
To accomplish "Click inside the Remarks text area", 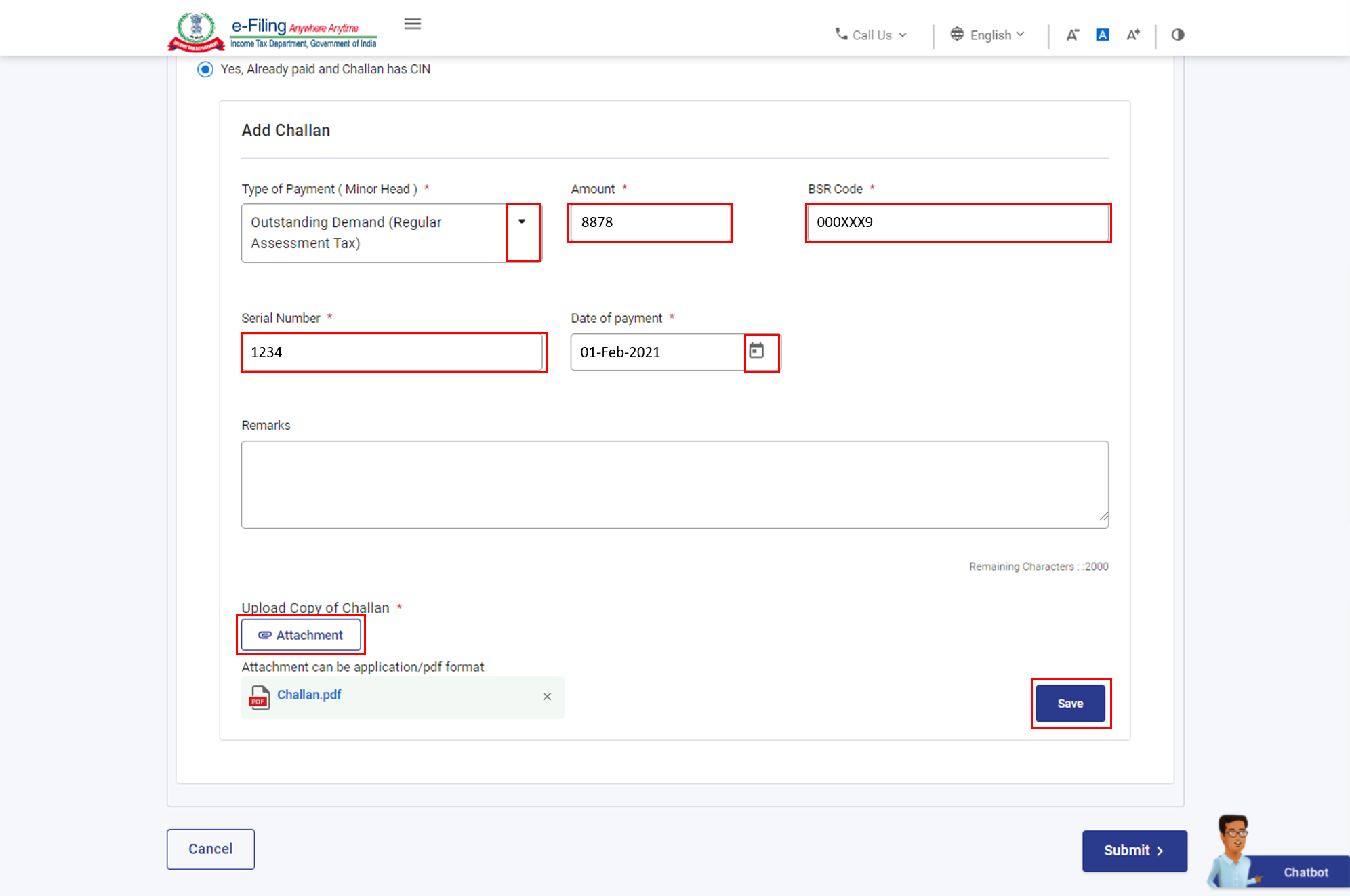I will 674,485.
